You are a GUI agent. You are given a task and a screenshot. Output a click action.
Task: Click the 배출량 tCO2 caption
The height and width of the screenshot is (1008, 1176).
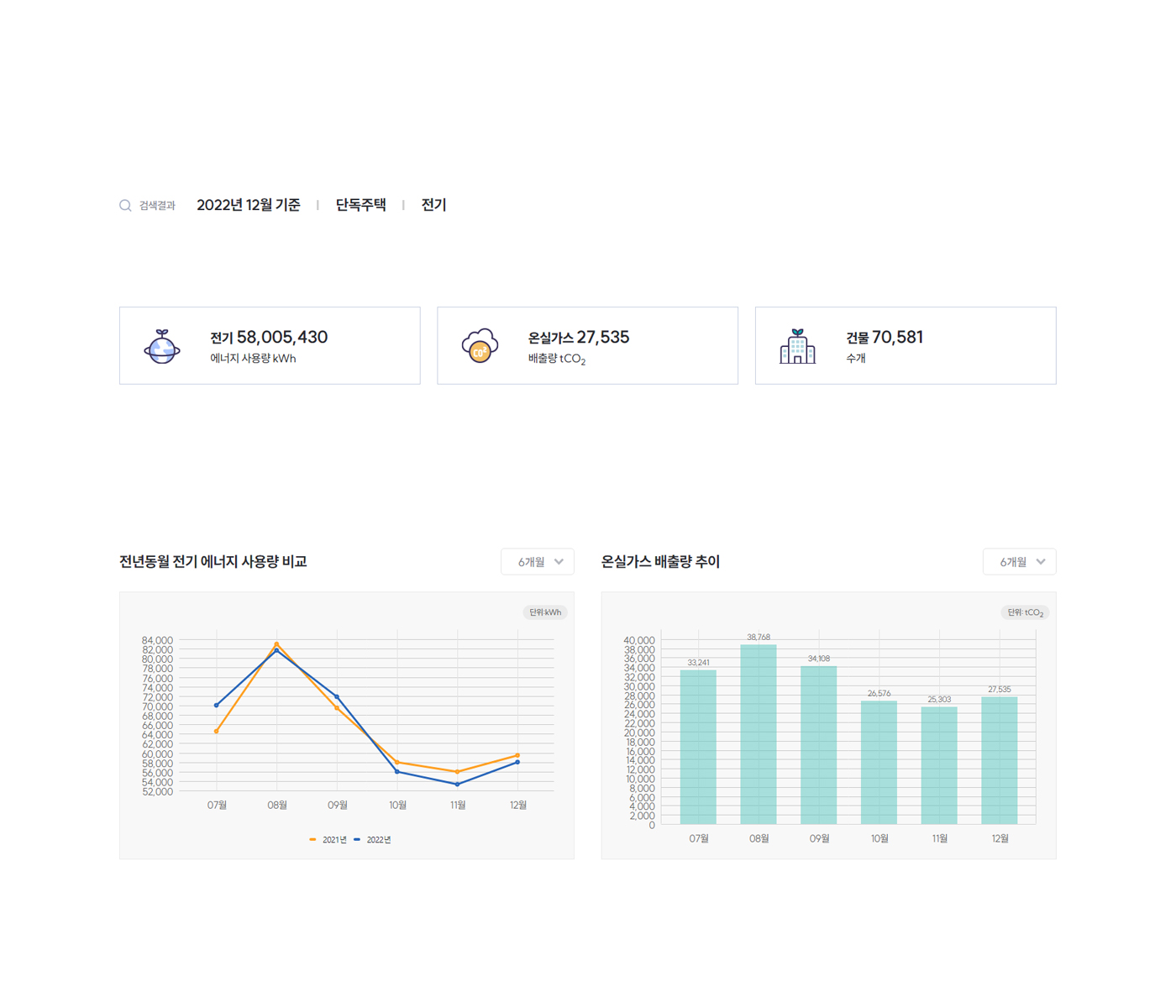pos(557,359)
